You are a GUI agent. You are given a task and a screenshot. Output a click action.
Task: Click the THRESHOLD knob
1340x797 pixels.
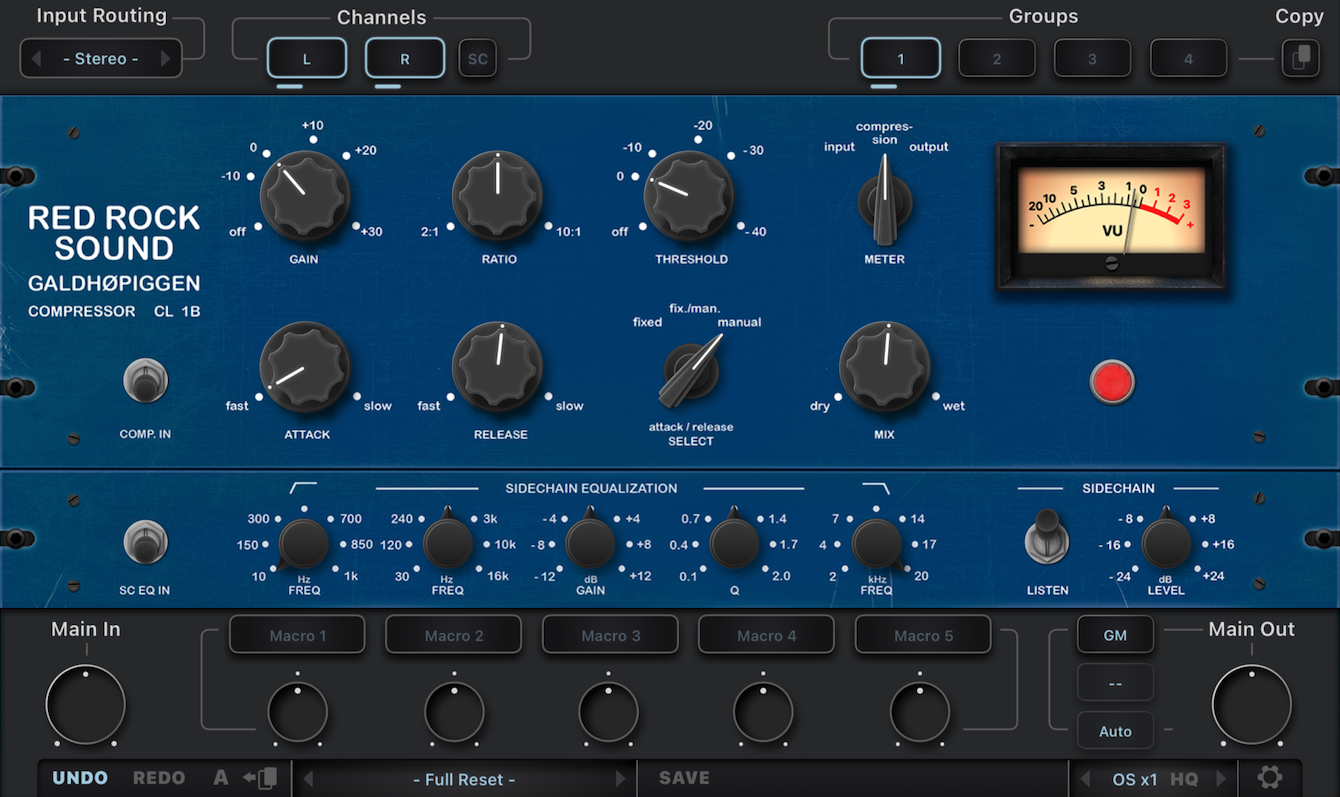click(x=689, y=198)
